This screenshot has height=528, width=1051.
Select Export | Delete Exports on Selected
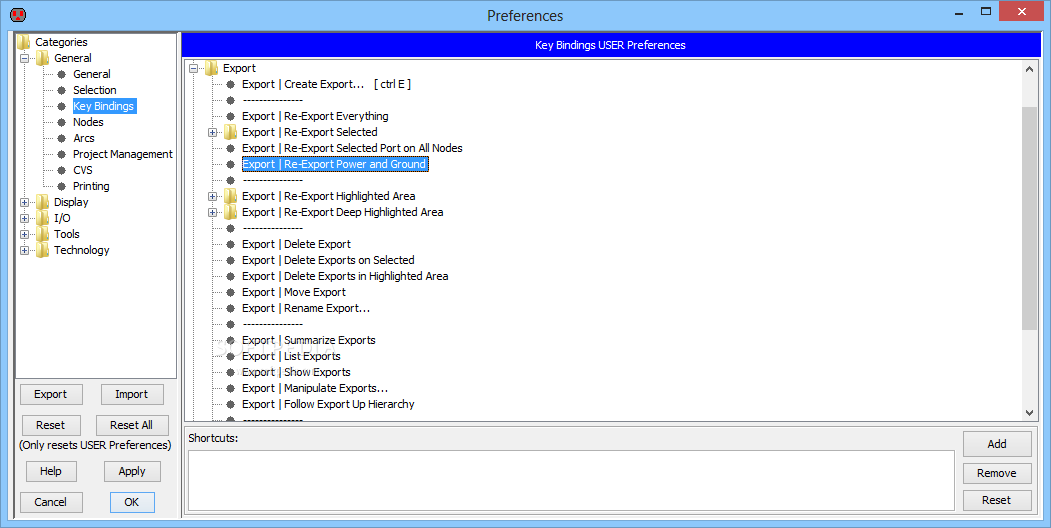pyautogui.click(x=328, y=260)
